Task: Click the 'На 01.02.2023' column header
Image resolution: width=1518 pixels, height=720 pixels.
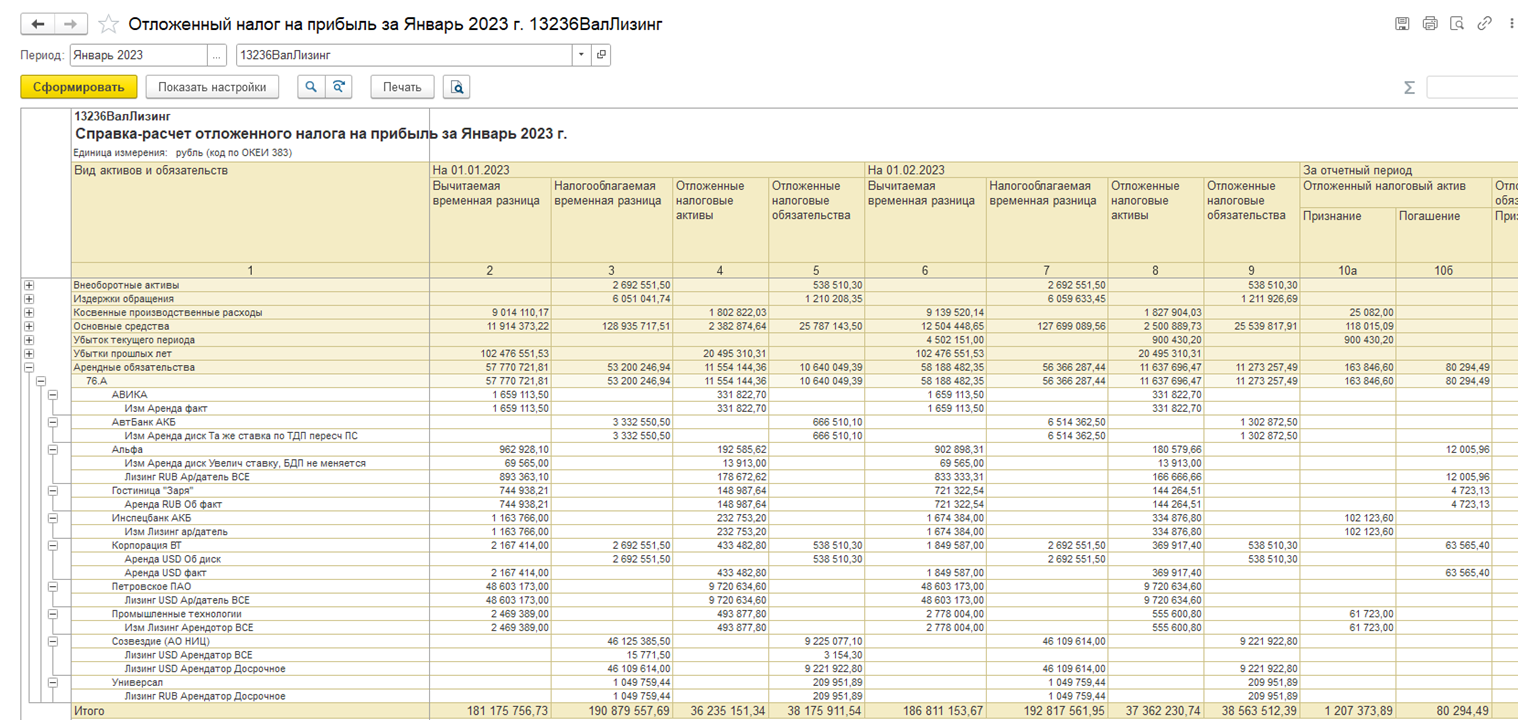Action: [1082, 170]
